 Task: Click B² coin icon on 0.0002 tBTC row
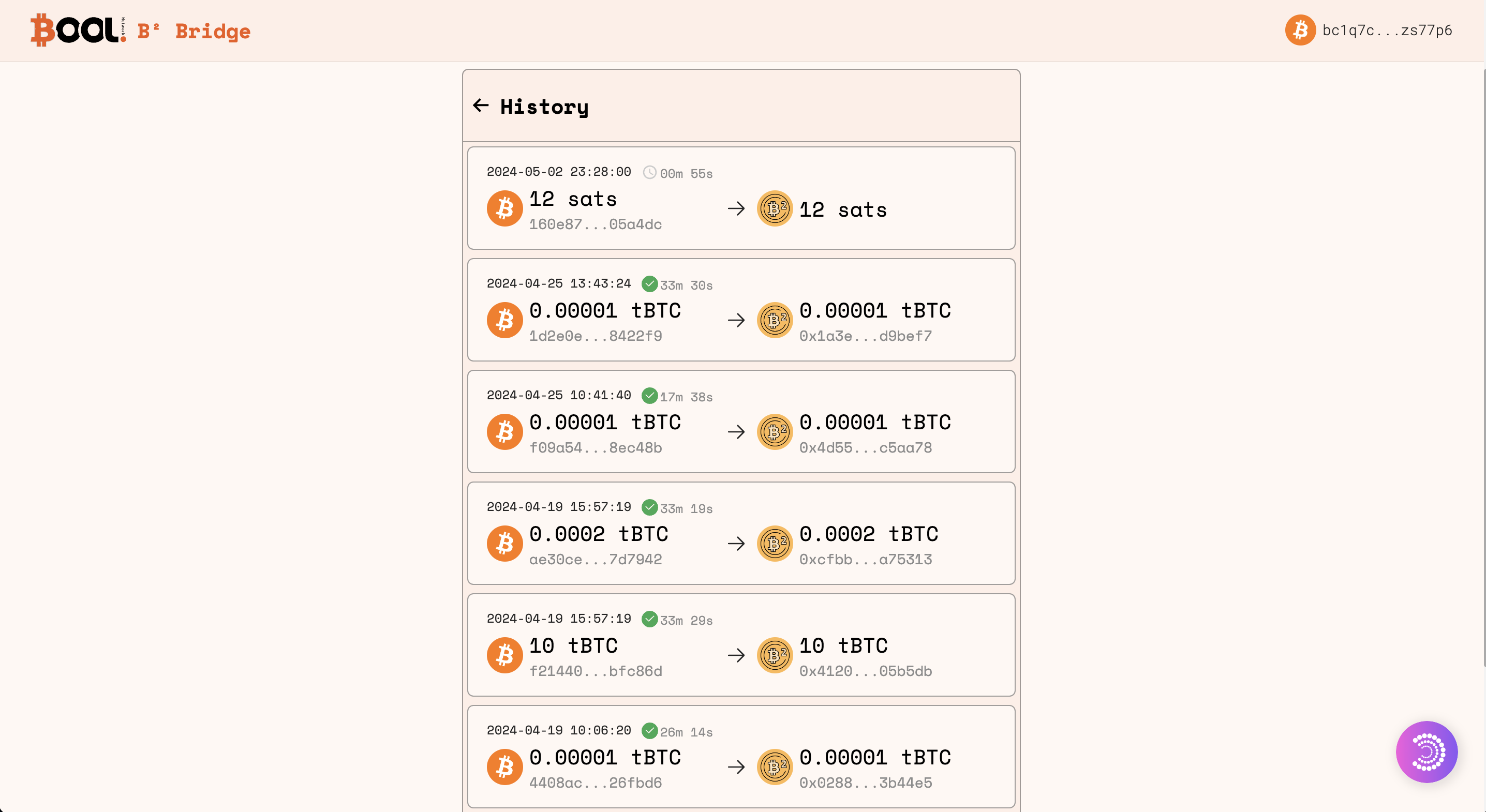[774, 543]
